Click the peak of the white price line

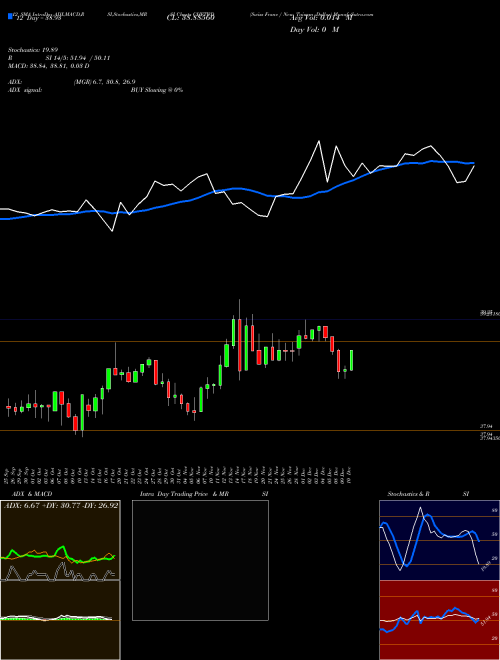(x=319, y=141)
